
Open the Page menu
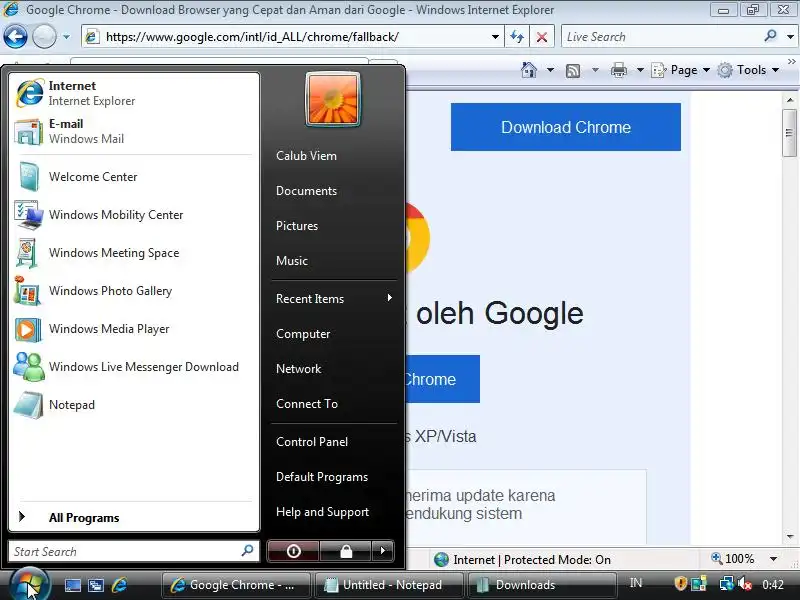pos(681,70)
